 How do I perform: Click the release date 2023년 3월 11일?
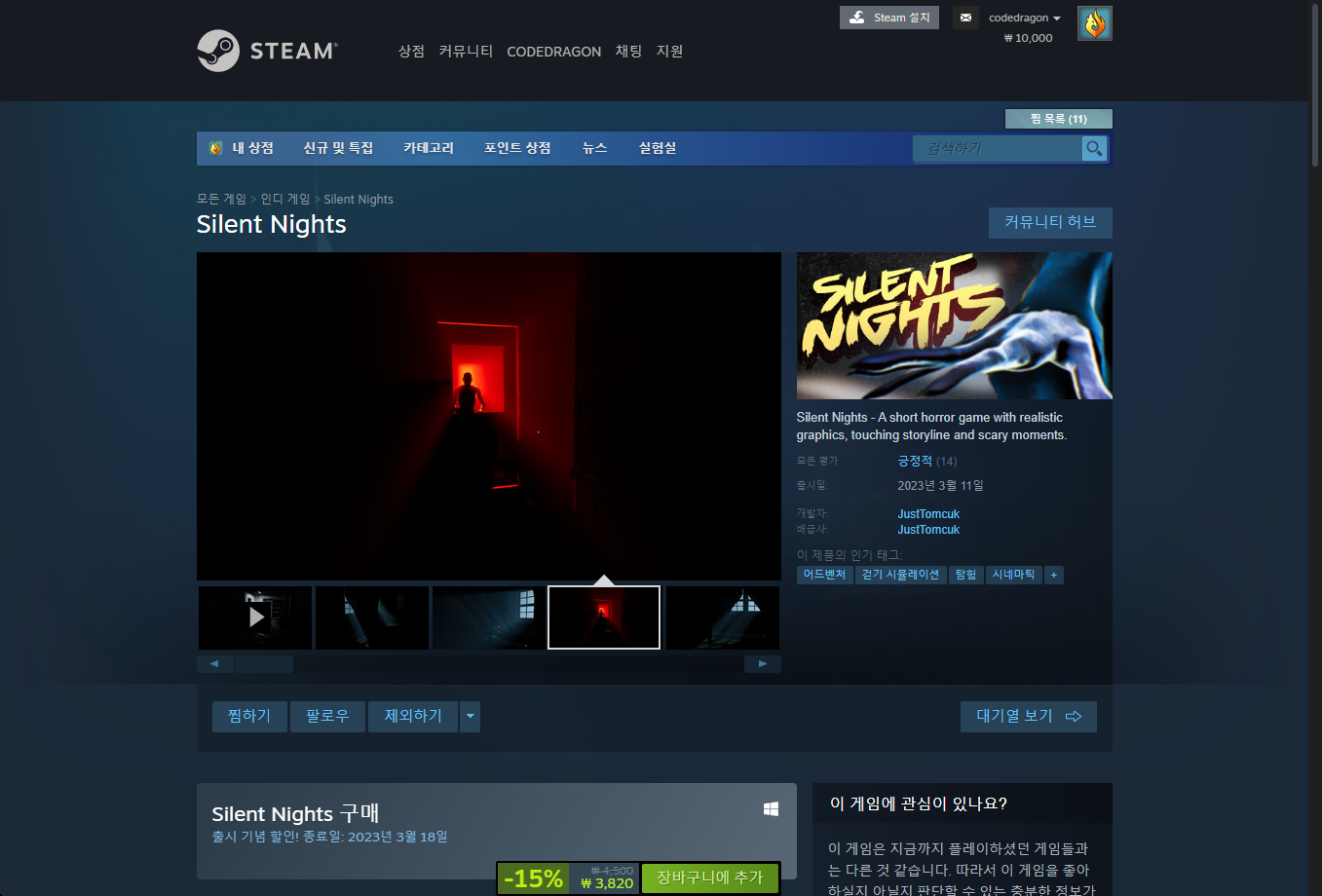click(940, 485)
